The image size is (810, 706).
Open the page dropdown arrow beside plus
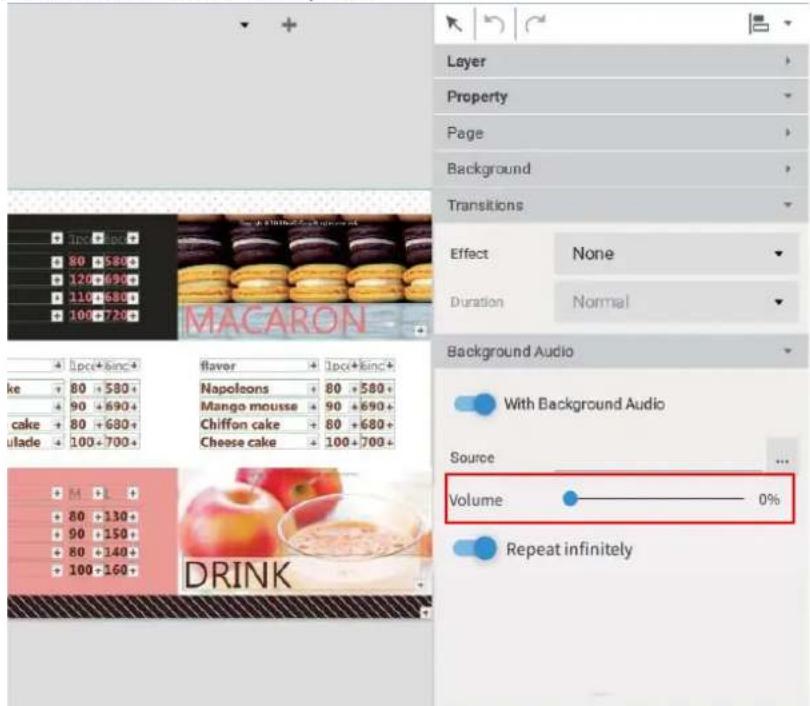click(x=245, y=25)
